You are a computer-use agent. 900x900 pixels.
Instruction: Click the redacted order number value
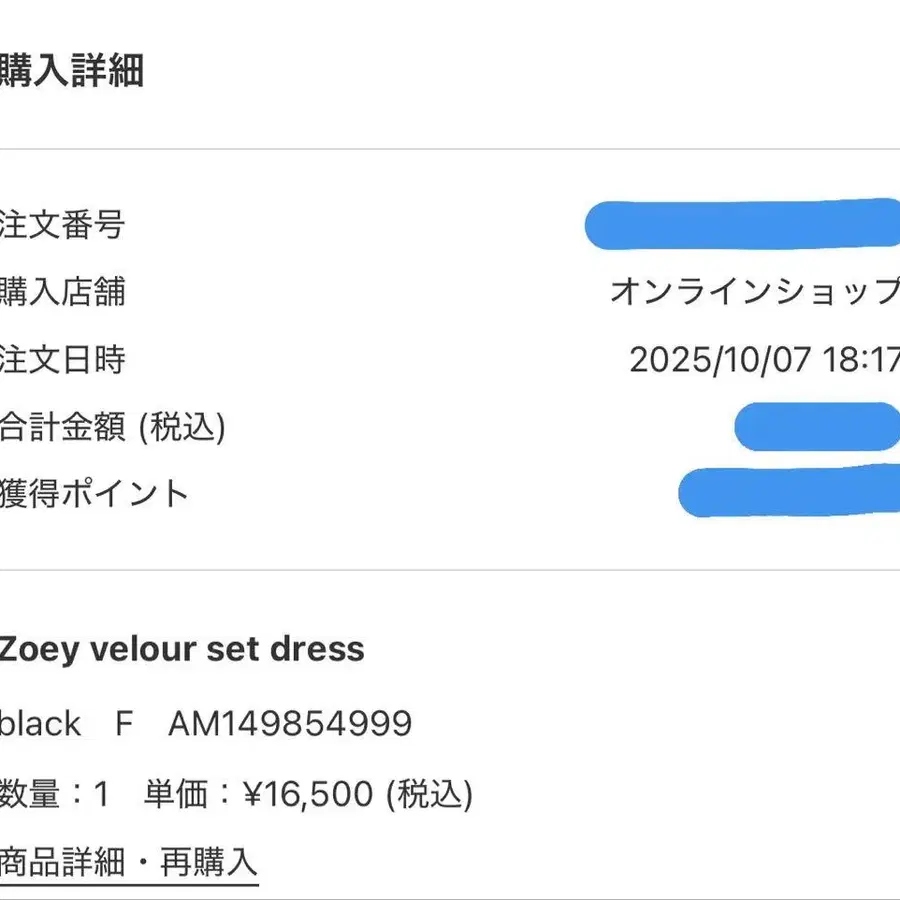[742, 225]
